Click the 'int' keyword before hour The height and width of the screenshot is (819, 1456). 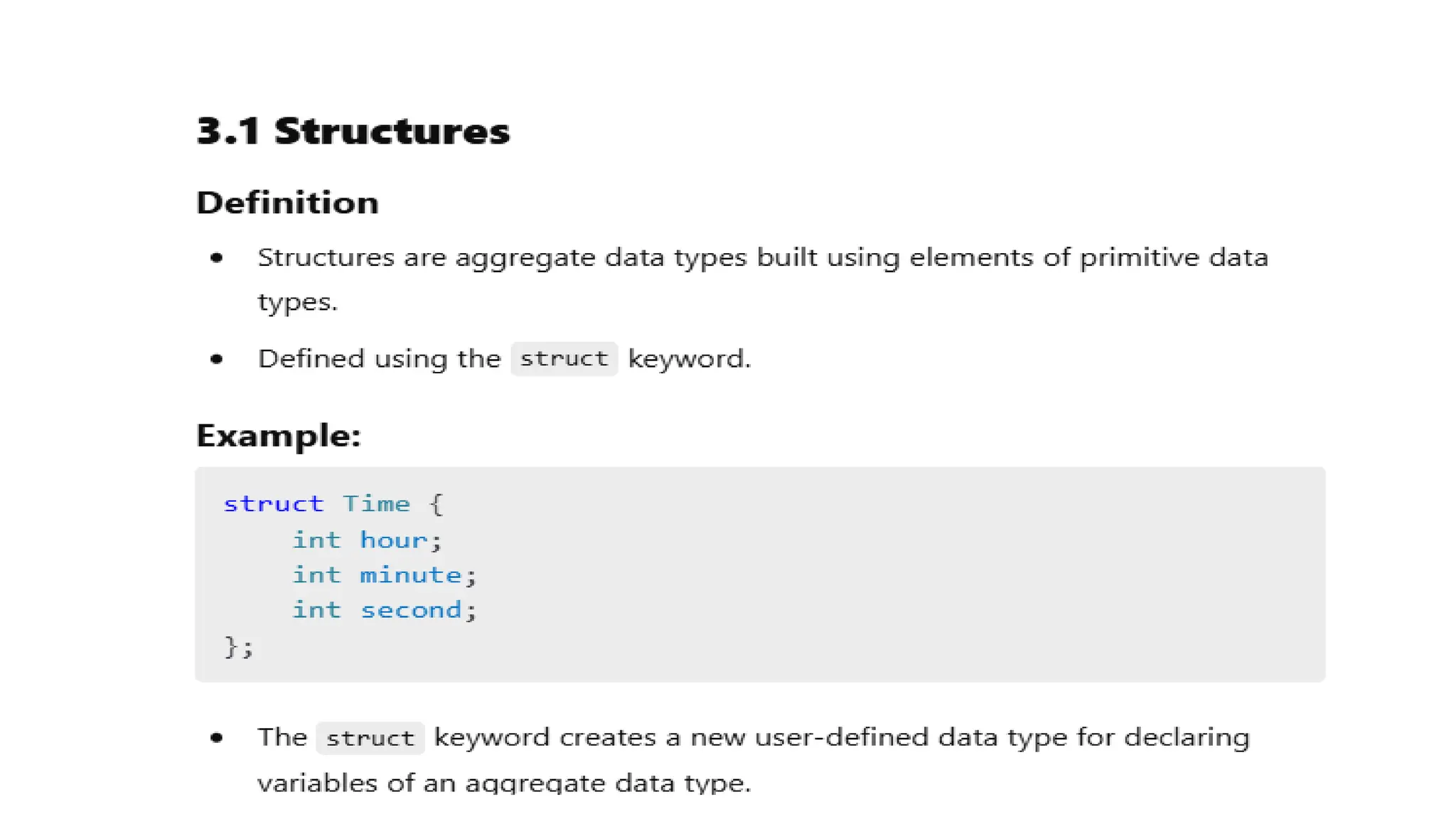316,540
